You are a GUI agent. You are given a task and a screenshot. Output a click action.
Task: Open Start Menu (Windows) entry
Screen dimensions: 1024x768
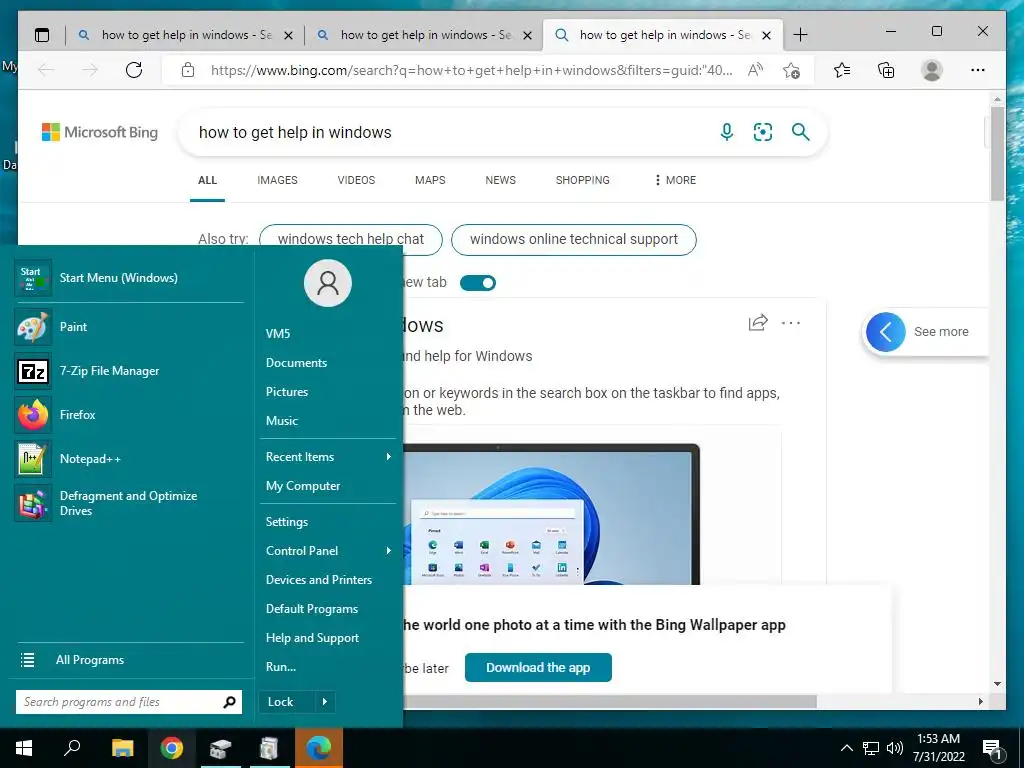[129, 278]
